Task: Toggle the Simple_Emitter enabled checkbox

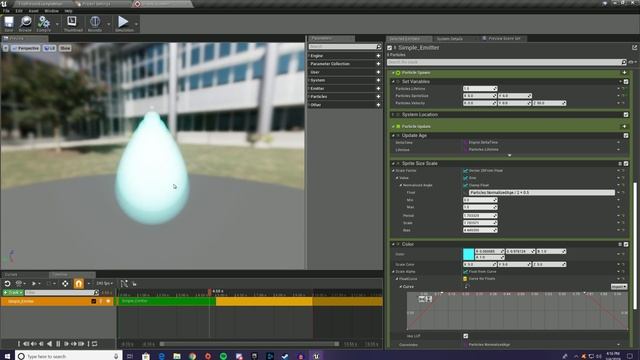Action: coord(389,48)
